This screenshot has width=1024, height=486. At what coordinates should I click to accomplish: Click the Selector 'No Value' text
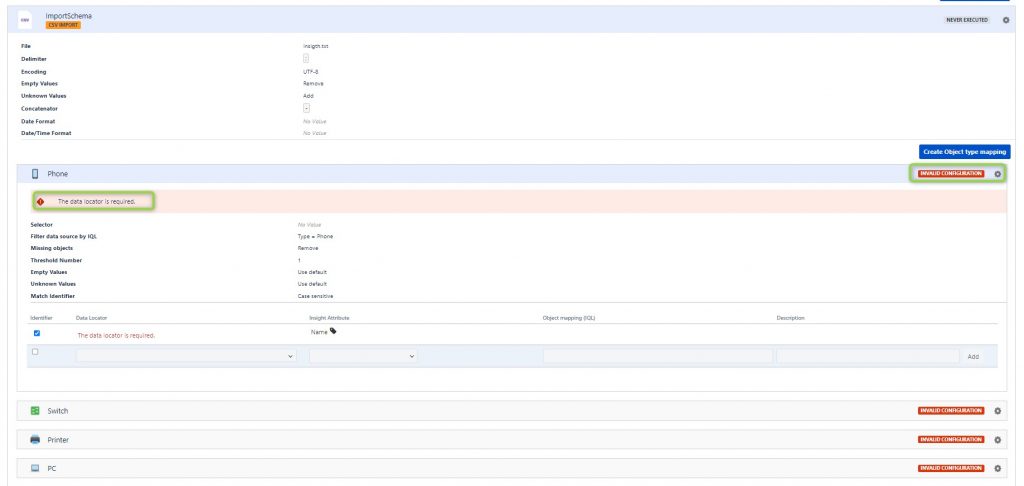(310, 225)
